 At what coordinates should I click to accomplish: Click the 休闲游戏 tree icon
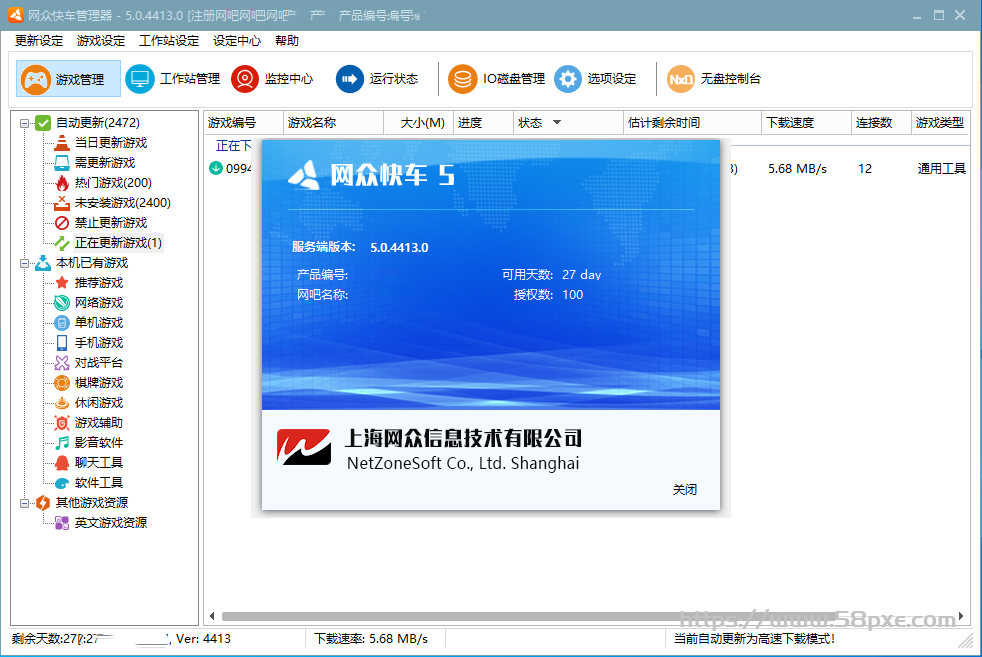pyautogui.click(x=61, y=403)
